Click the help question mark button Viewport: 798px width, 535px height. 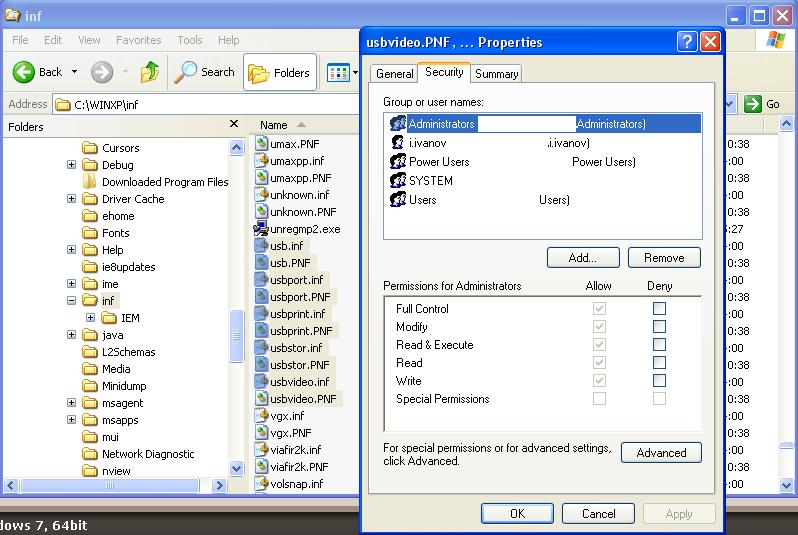[686, 42]
